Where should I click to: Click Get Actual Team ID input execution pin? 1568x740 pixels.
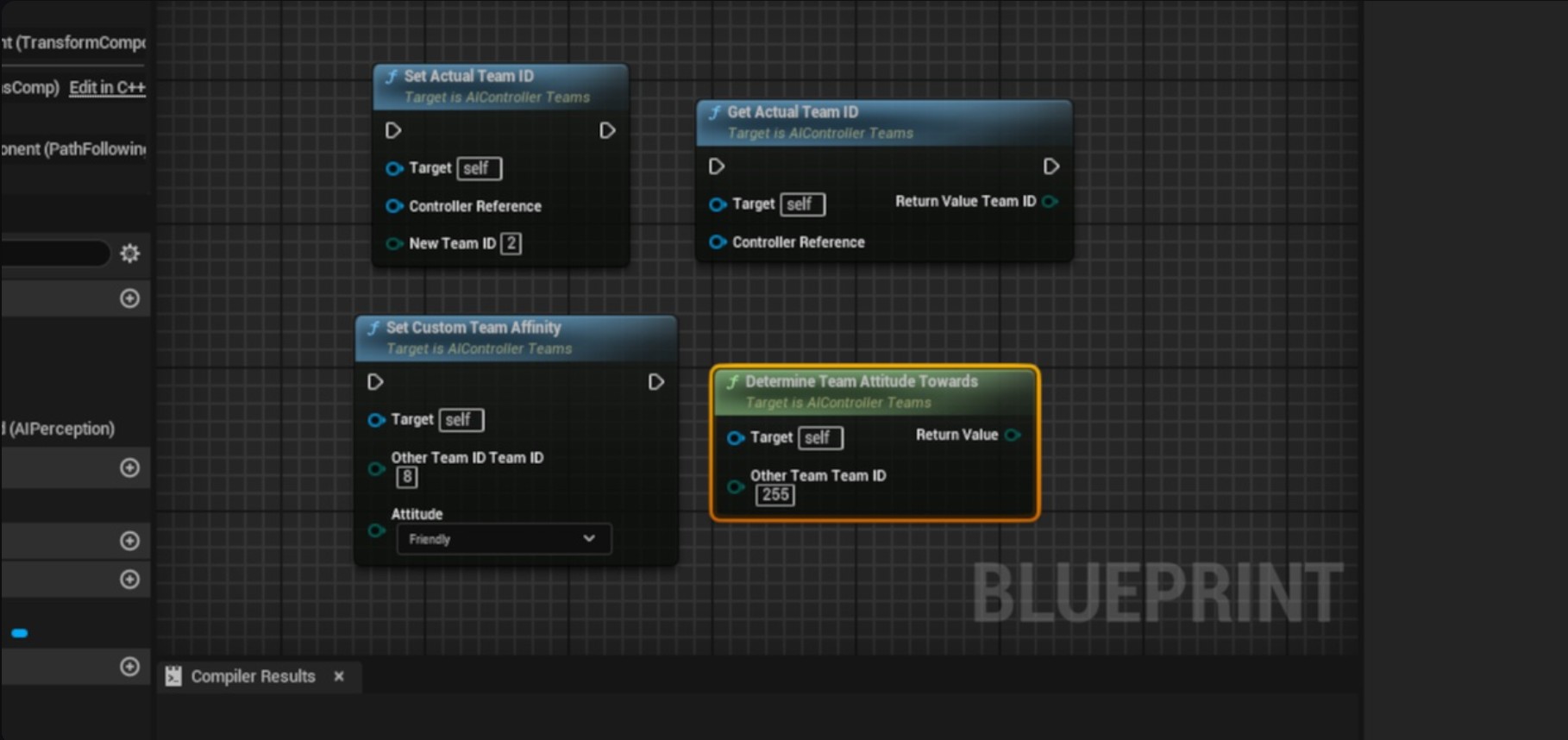[x=717, y=166]
